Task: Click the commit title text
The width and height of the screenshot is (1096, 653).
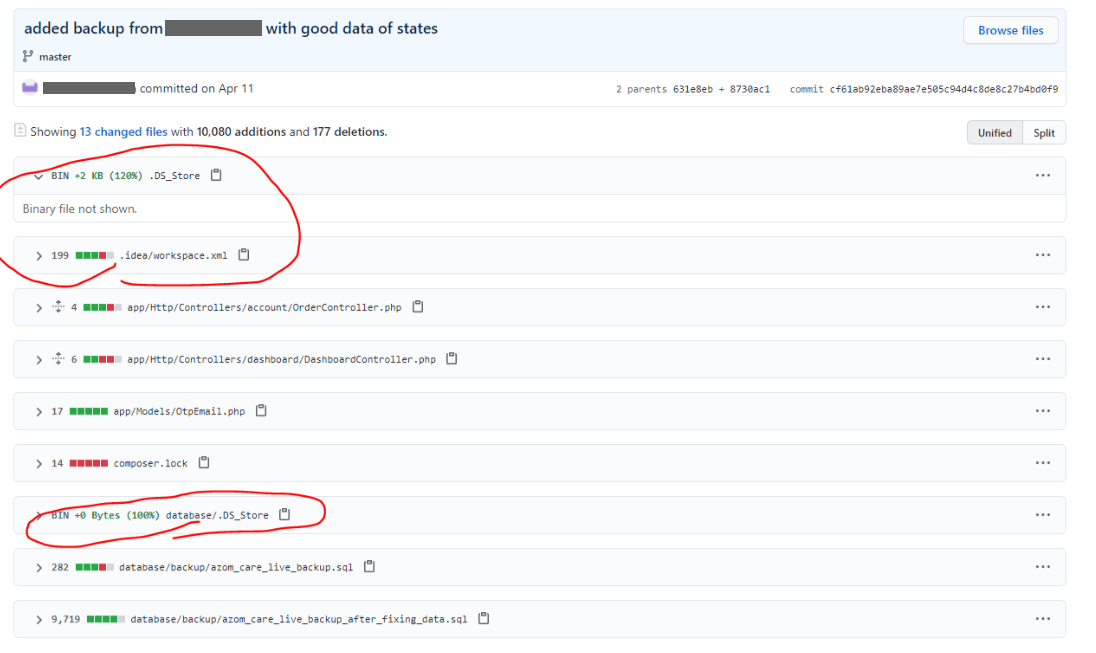Action: (x=231, y=28)
